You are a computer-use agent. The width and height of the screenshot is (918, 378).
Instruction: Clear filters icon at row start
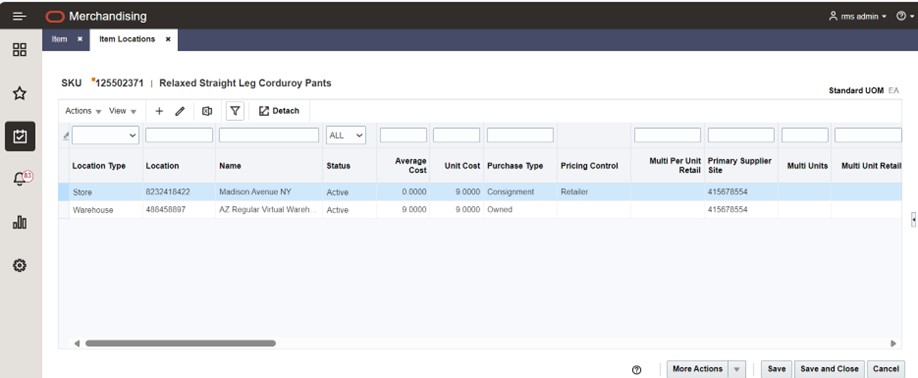66,136
